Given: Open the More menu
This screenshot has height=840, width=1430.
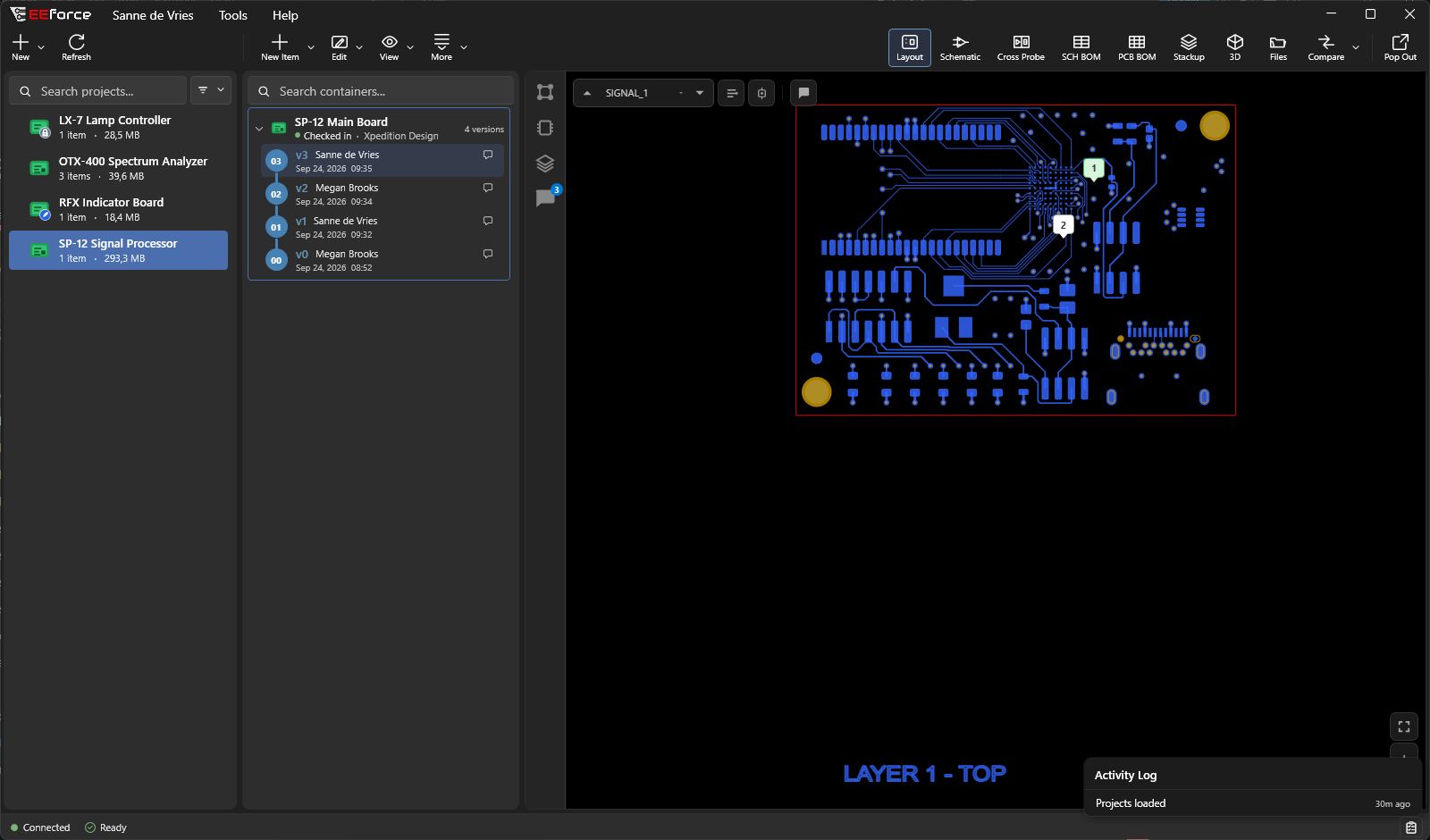Looking at the screenshot, I should pyautogui.click(x=442, y=47).
